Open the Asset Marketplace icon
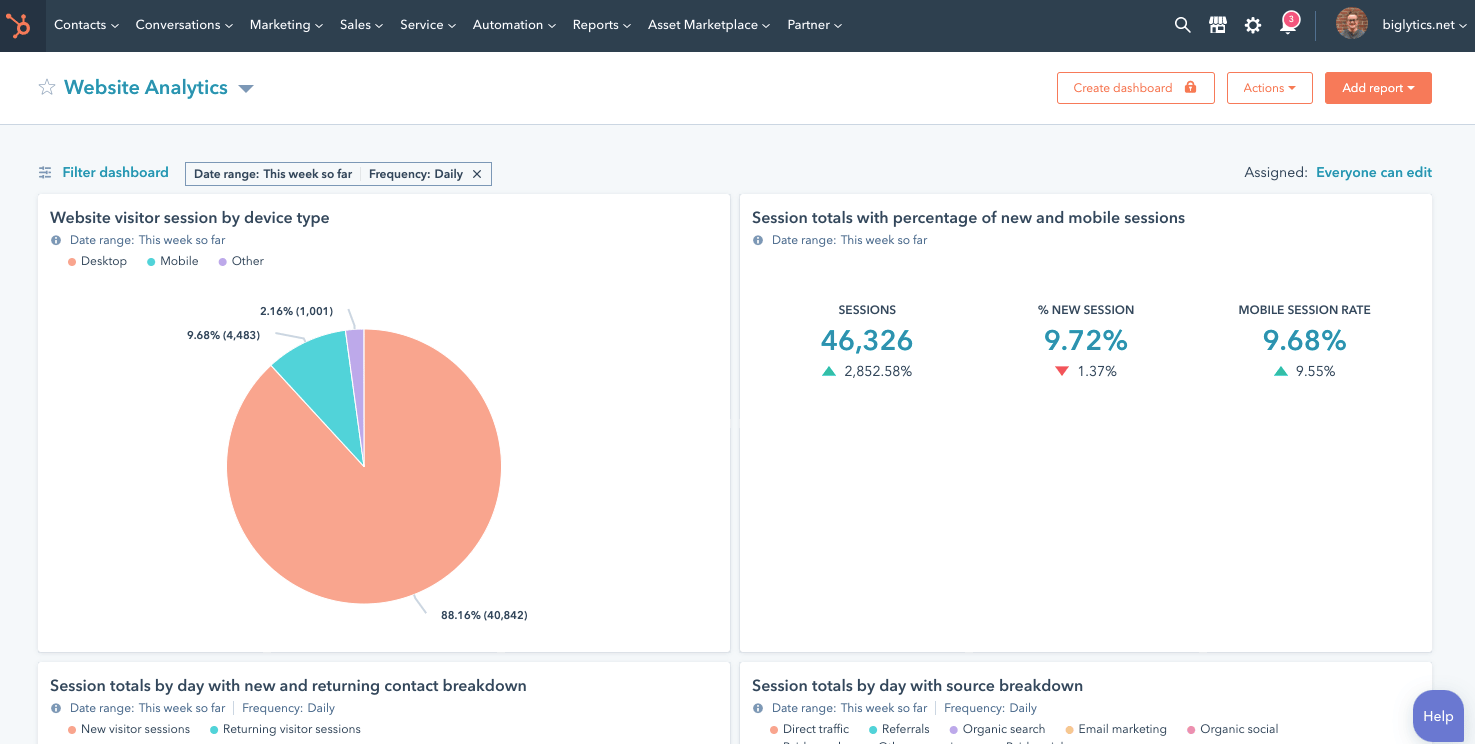The height and width of the screenshot is (744, 1475). tap(1217, 24)
